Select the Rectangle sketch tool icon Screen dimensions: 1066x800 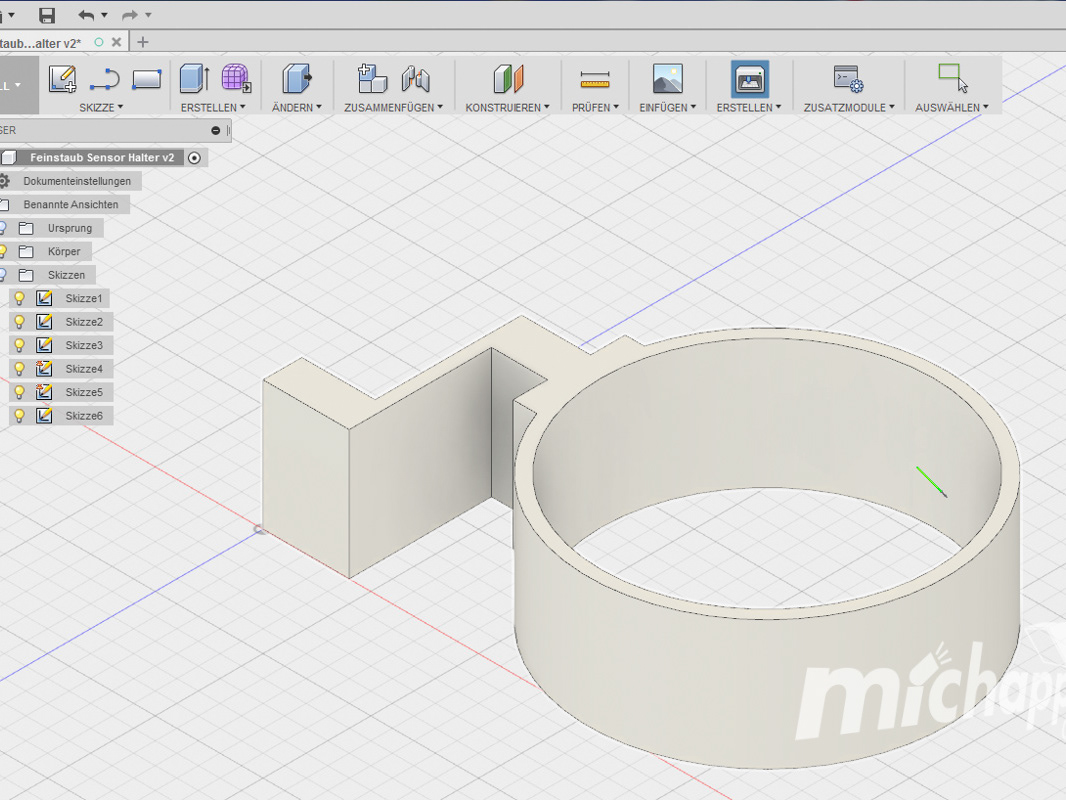click(147, 80)
